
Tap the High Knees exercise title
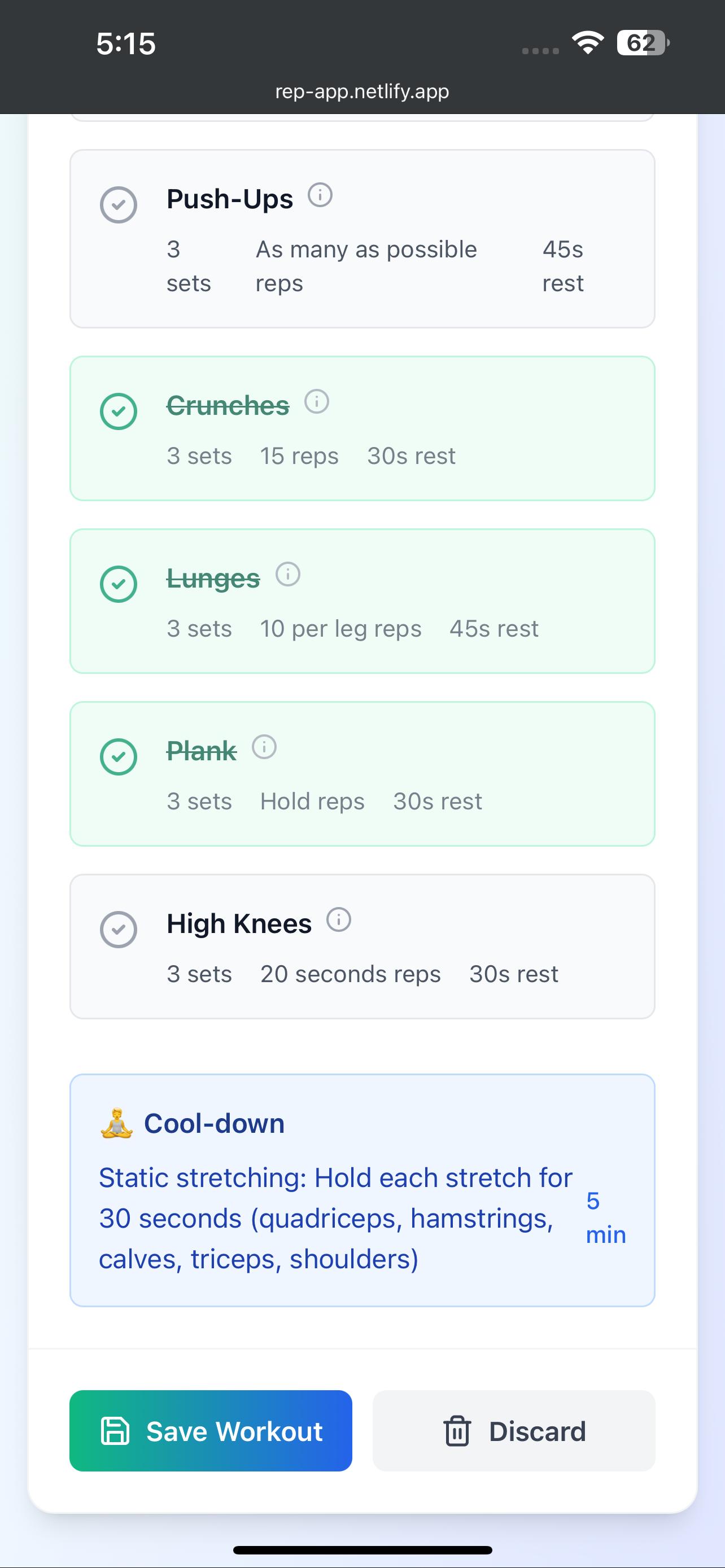point(239,924)
